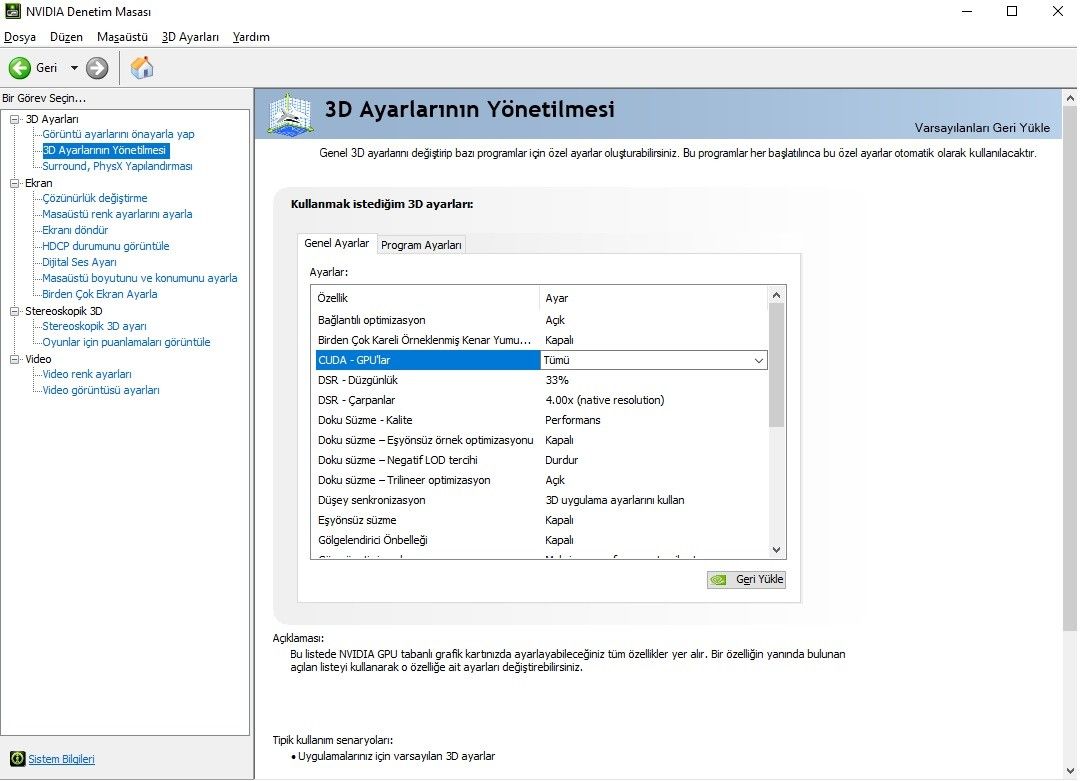The image size is (1082, 781).
Task: Select the Doku Süzme - Kalite row
Action: click(541, 420)
